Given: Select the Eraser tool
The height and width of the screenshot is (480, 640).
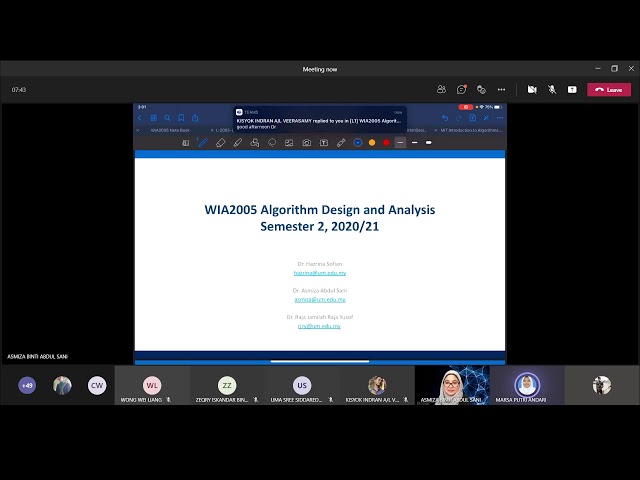Looking at the screenshot, I should pos(220,142).
